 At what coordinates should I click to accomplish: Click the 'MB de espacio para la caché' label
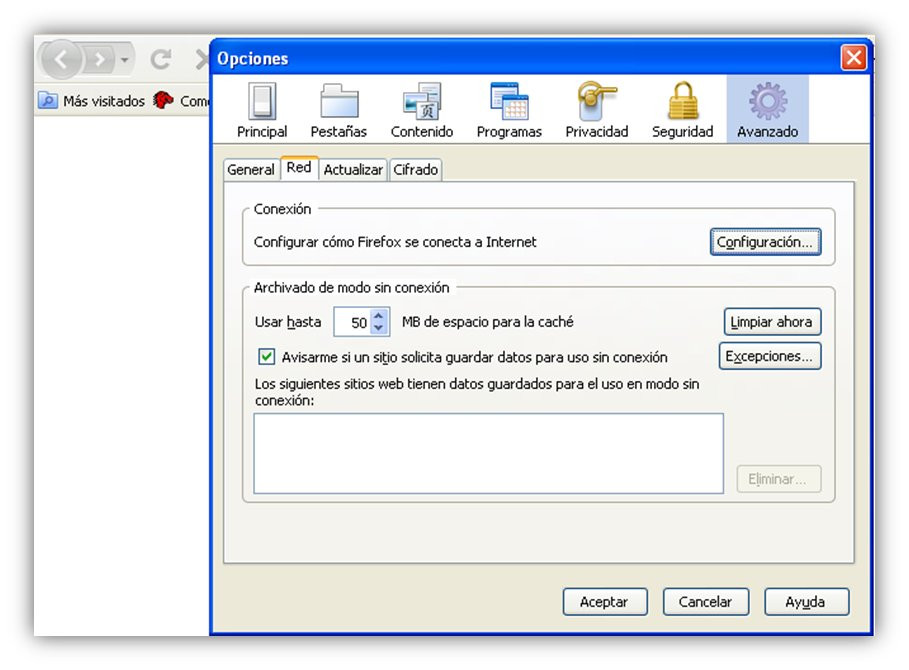(x=488, y=322)
